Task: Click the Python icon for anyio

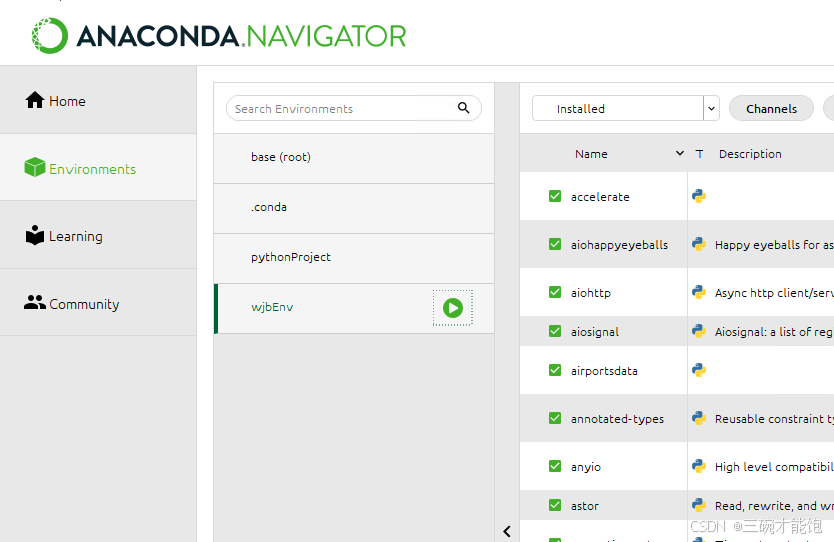Action: (699, 466)
